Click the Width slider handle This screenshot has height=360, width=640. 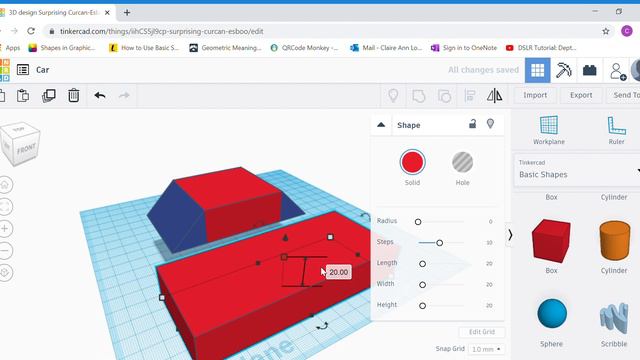[422, 284]
